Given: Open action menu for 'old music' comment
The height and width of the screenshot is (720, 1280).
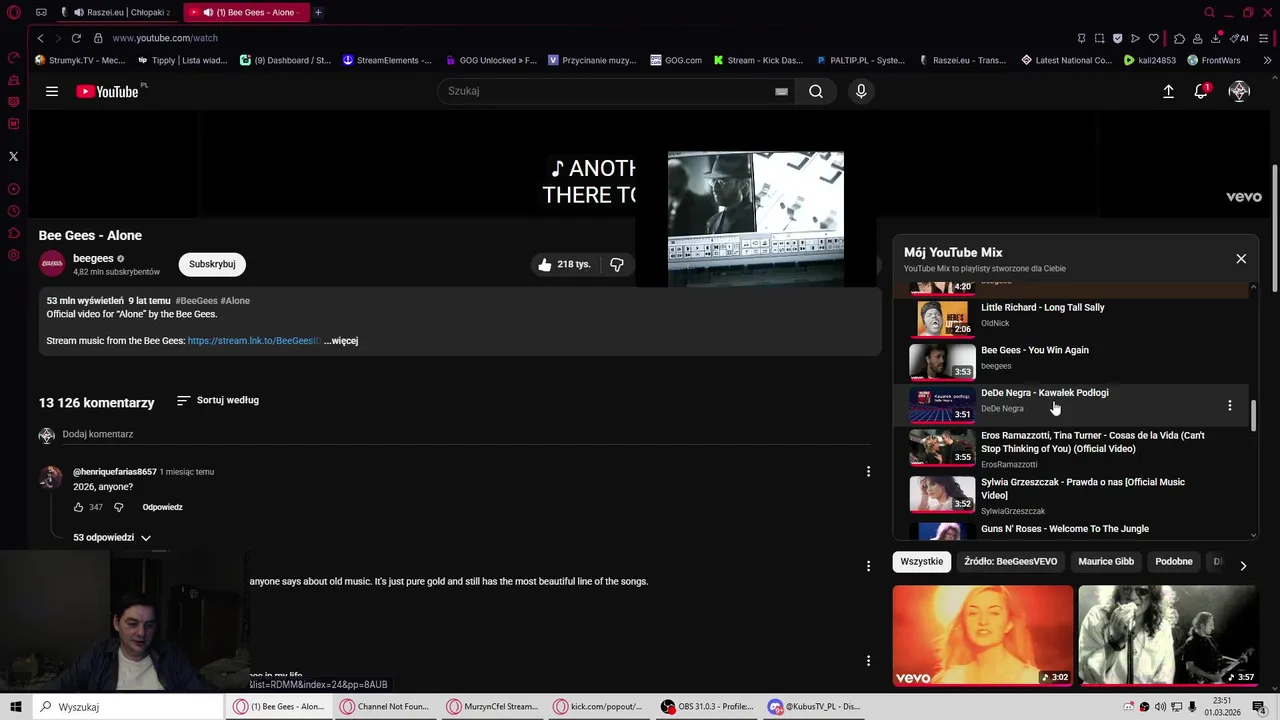Looking at the screenshot, I should (868, 566).
